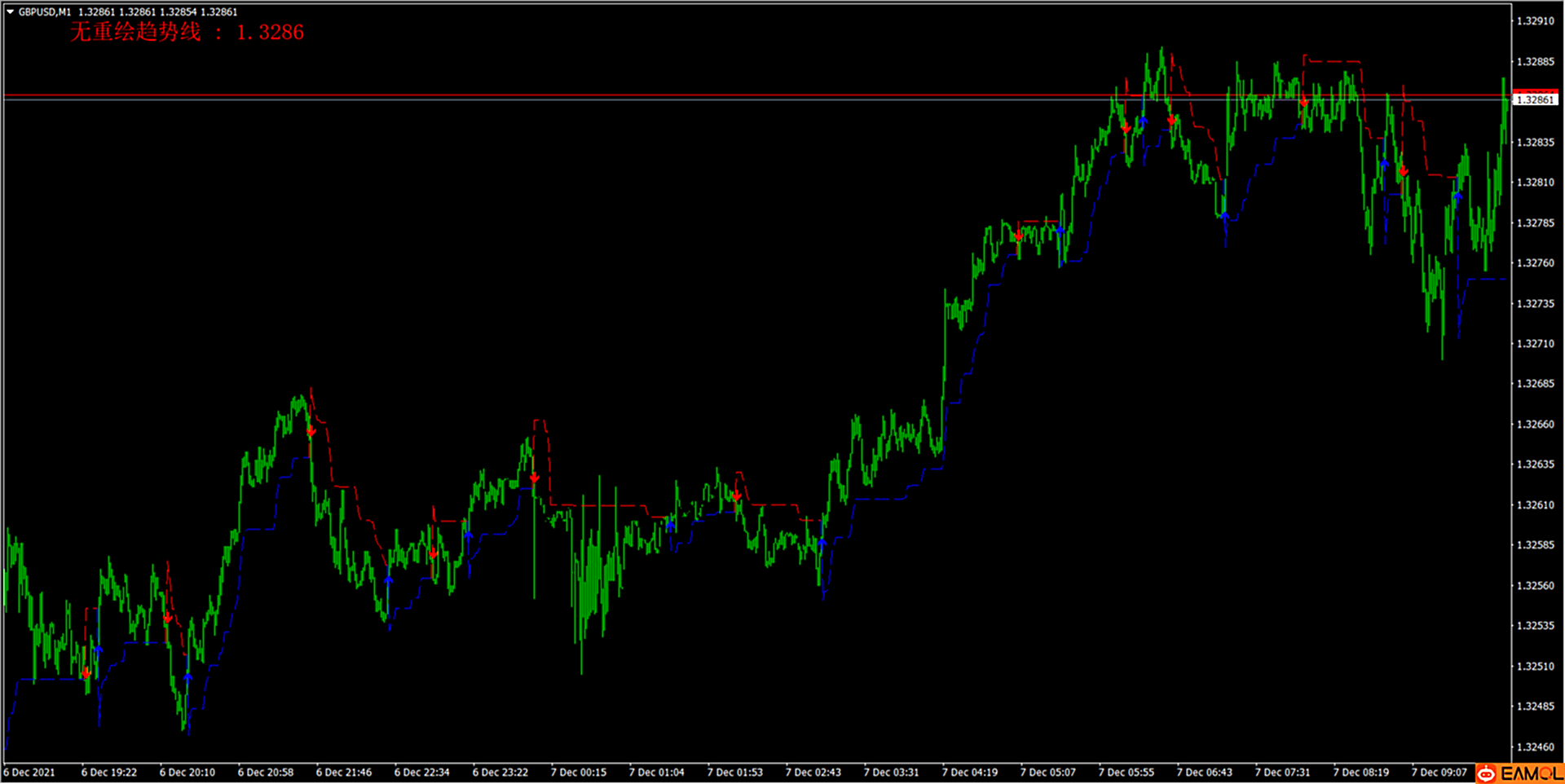Click the leftmost red sell arrow on chart

(86, 673)
